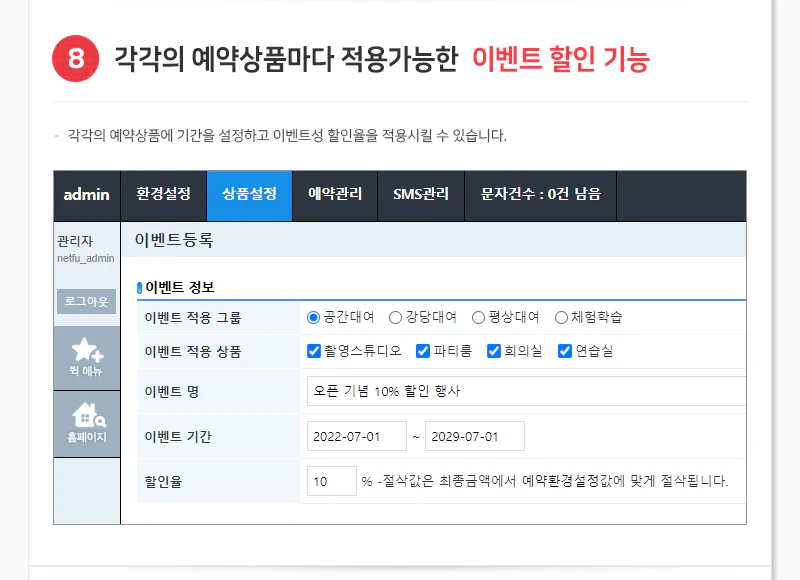Go to the admin tab
This screenshot has height=580, width=800.
[x=87, y=196]
